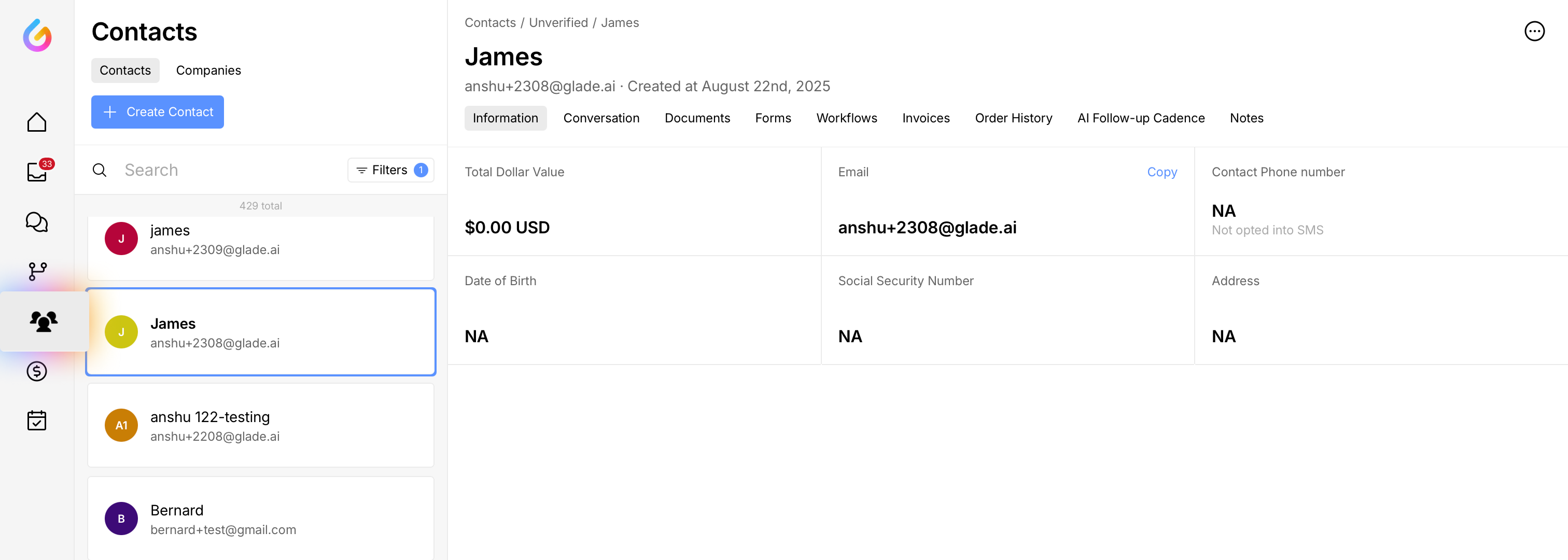Select the Contacts people icon
Screen dimensions: 1568x560
[x=43, y=321]
